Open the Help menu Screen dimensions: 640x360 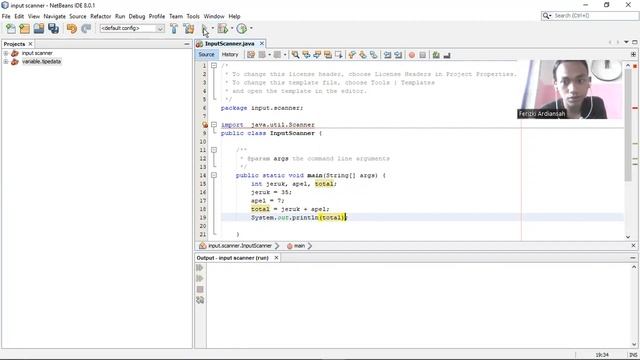pos(234,16)
